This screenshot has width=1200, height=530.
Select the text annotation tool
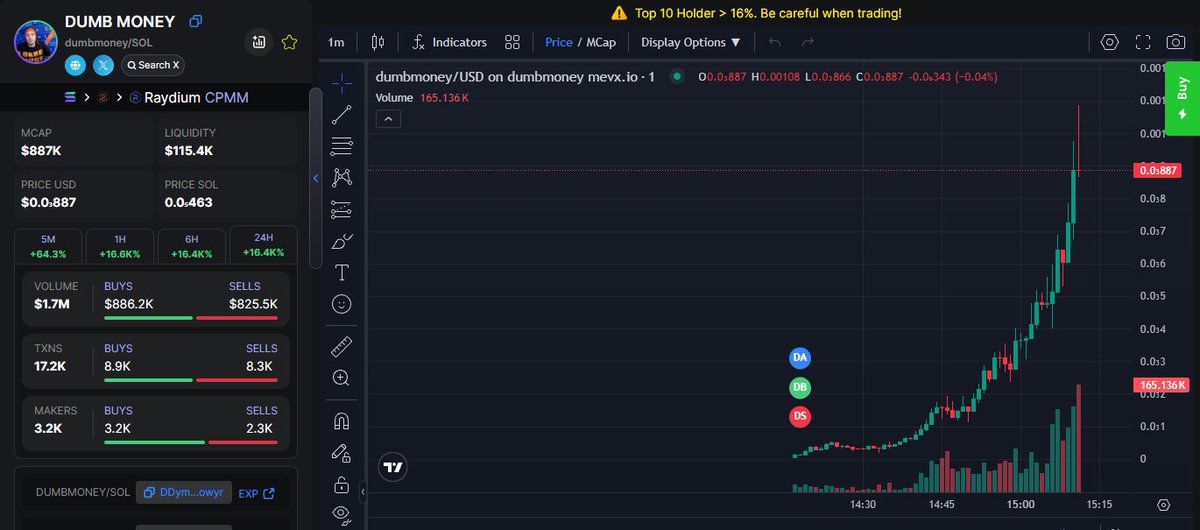pos(342,272)
